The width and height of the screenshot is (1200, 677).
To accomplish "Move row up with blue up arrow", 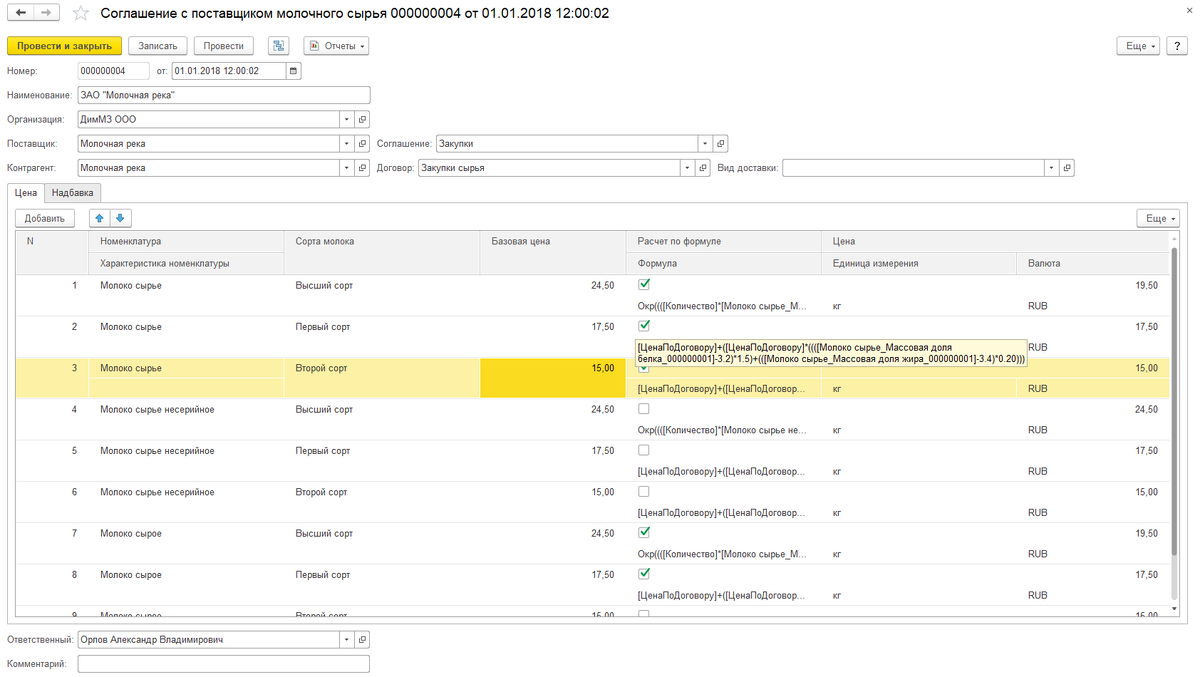I will point(100,218).
